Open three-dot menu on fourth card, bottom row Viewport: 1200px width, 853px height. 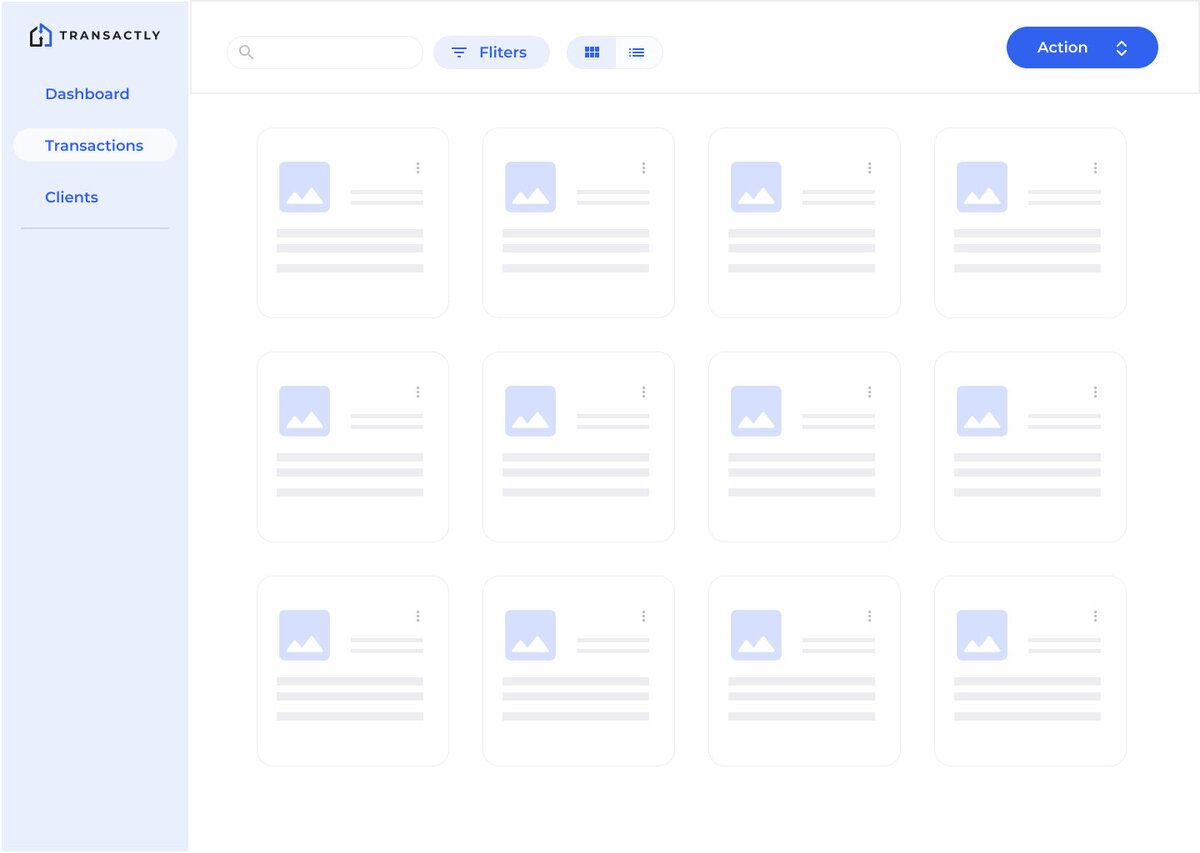click(x=1096, y=616)
